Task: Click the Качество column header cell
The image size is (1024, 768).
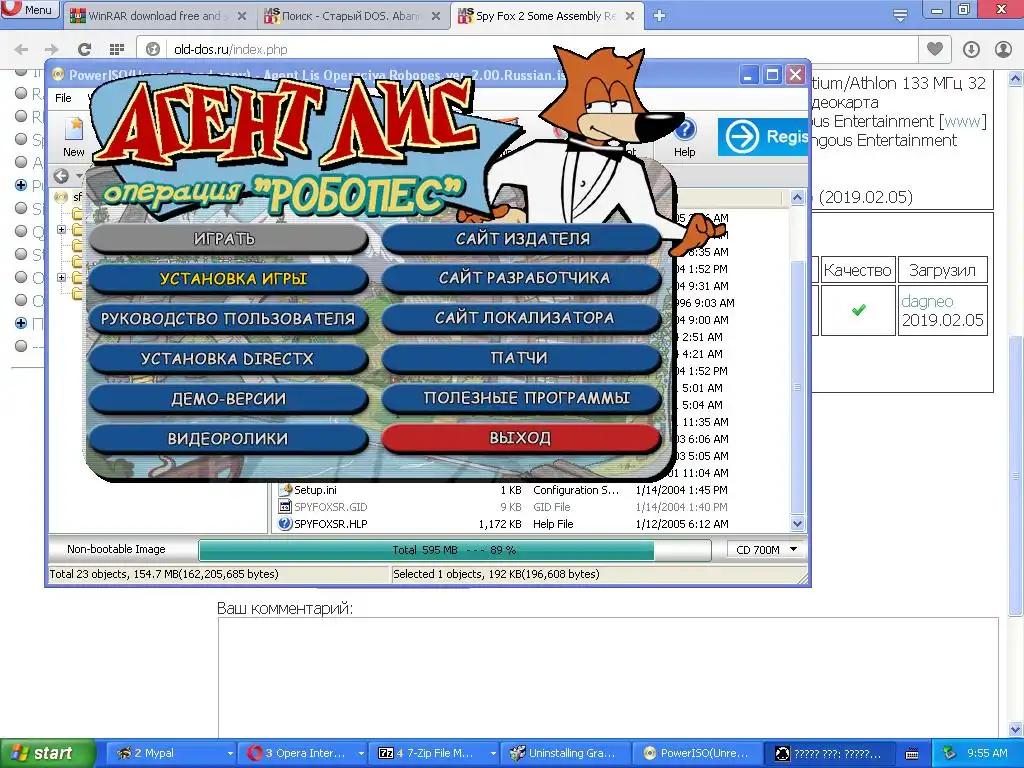Action: pos(857,270)
